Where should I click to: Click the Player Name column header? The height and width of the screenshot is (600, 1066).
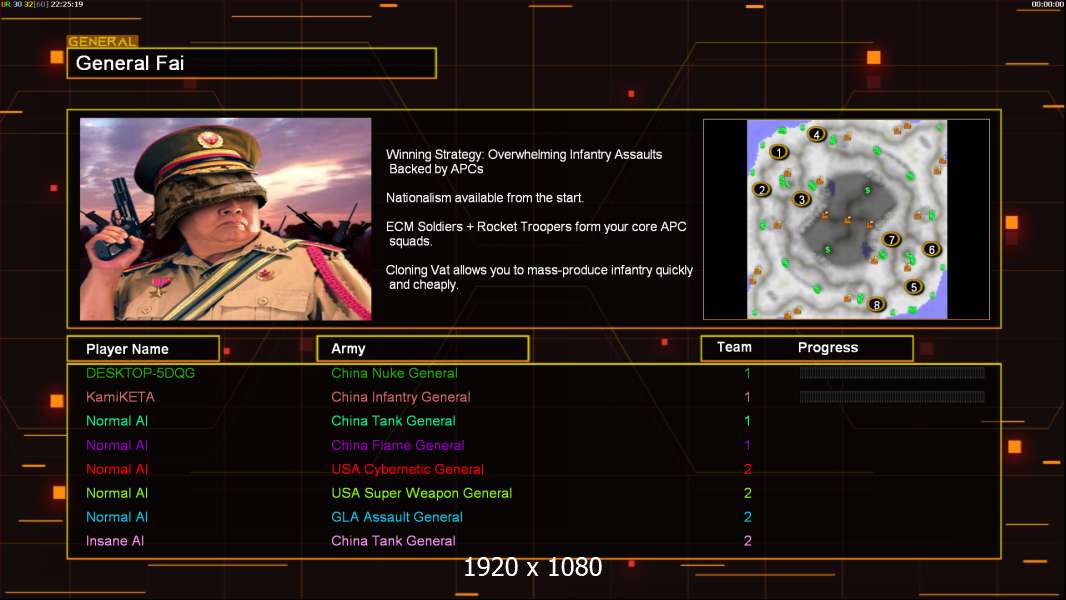click(143, 349)
